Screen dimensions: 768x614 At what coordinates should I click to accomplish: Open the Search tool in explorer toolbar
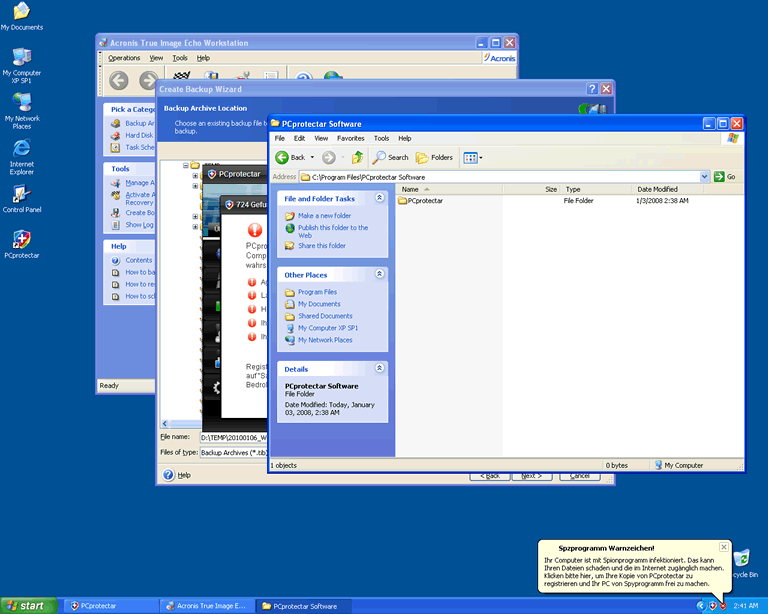tap(391, 157)
